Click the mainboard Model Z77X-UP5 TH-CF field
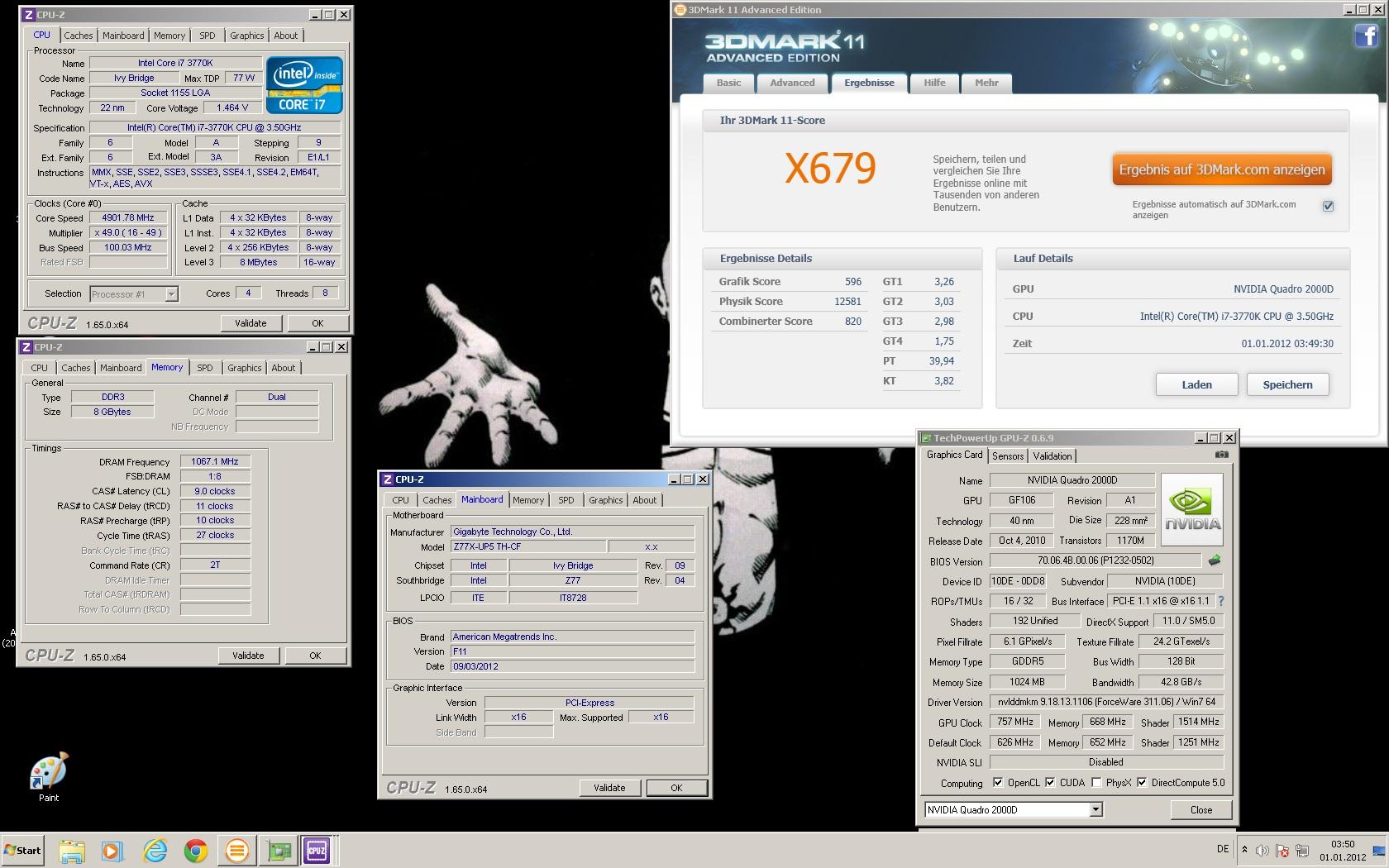 [527, 547]
